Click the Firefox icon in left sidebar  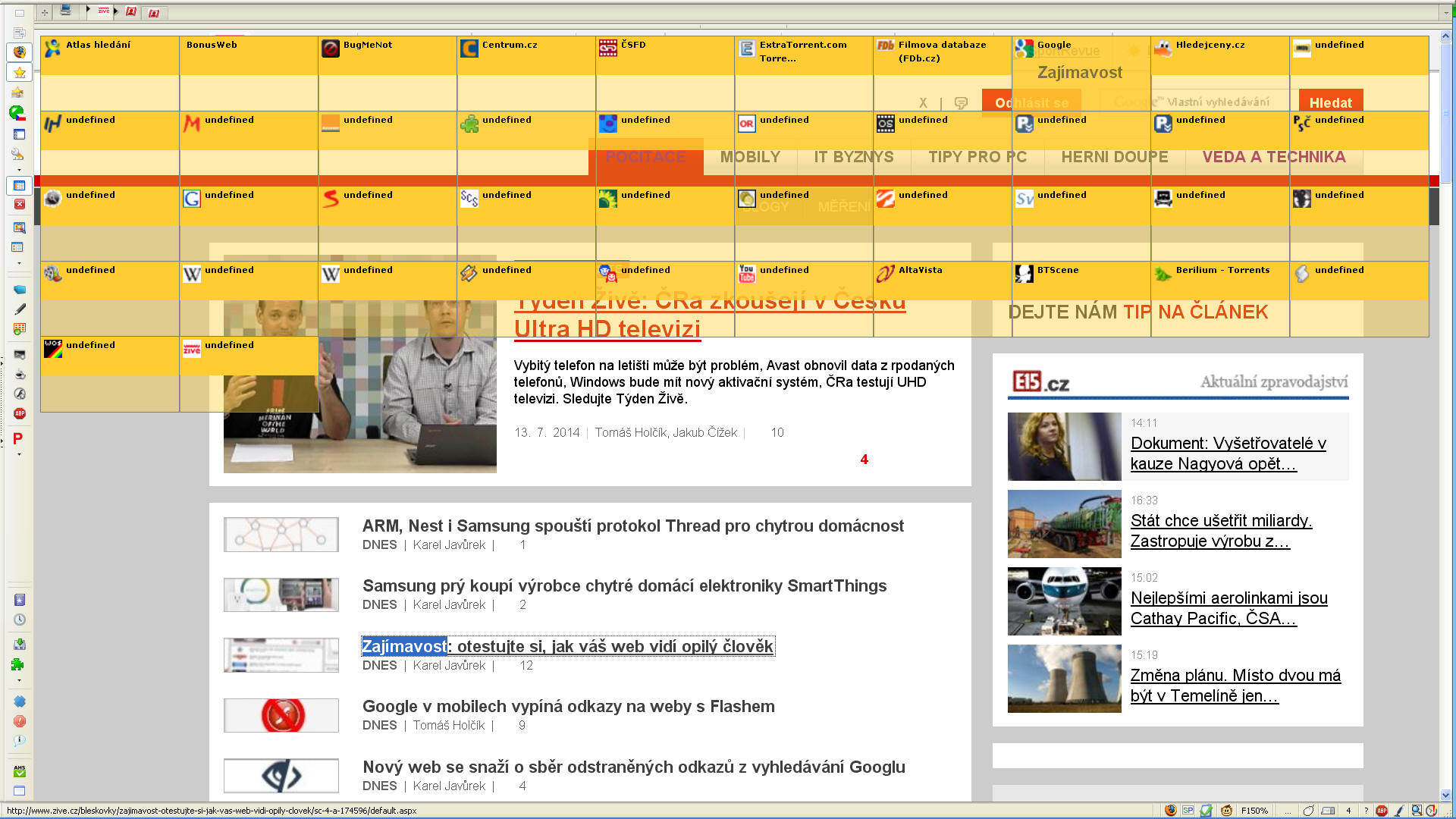tap(20, 52)
